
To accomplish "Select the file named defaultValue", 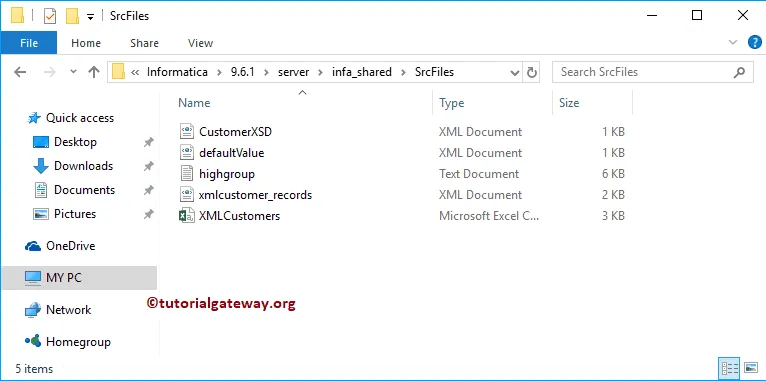I will [x=232, y=153].
